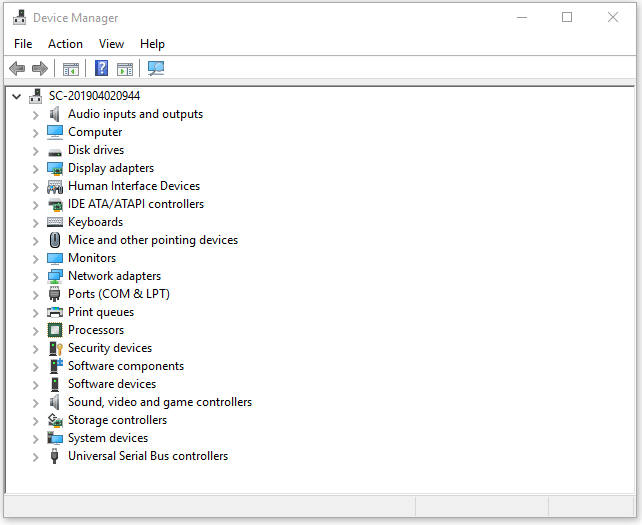Select the Print queues label
This screenshot has height=525, width=642.
click(101, 312)
